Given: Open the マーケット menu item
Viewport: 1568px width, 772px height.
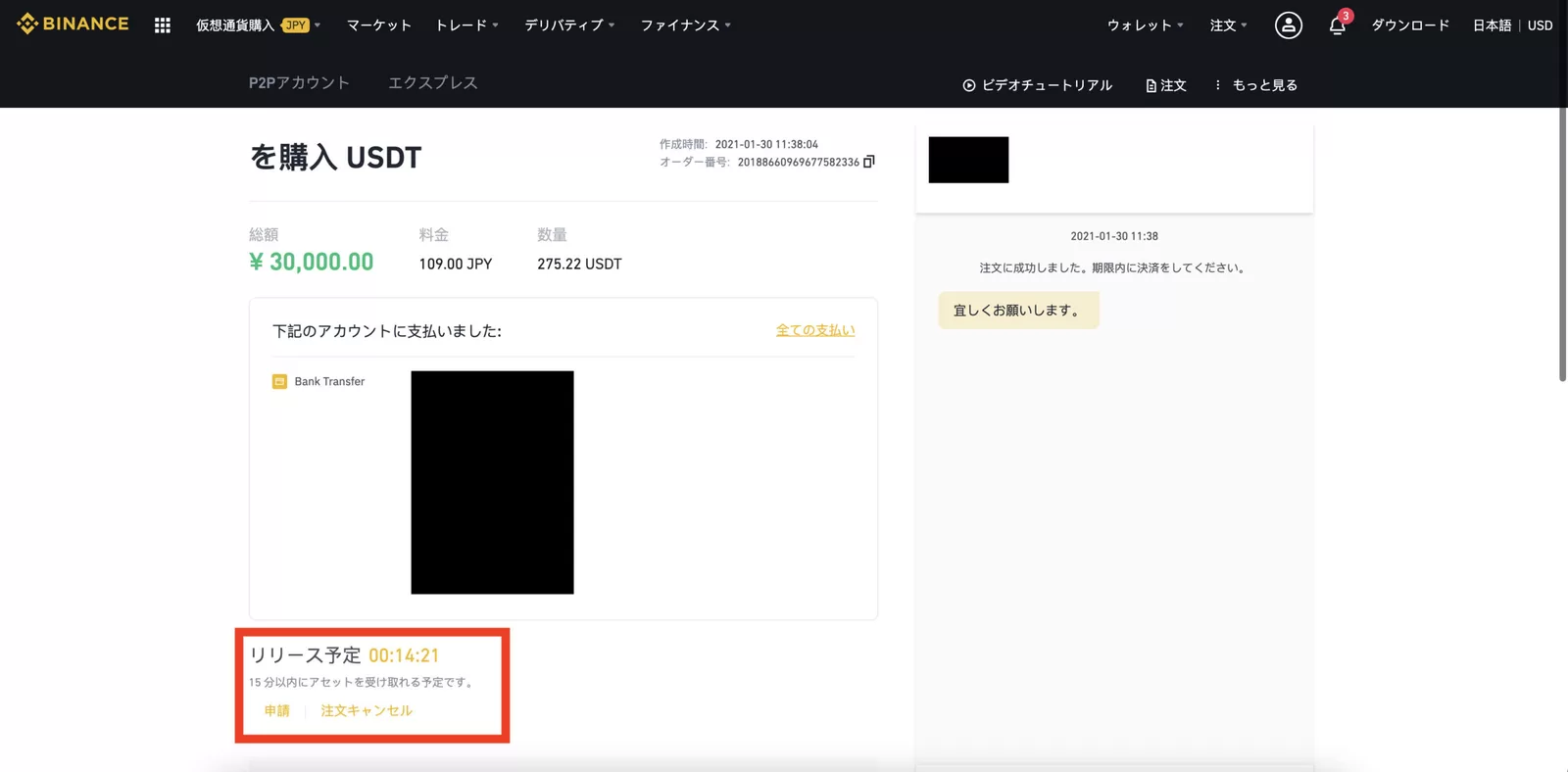Looking at the screenshot, I should pos(379,25).
